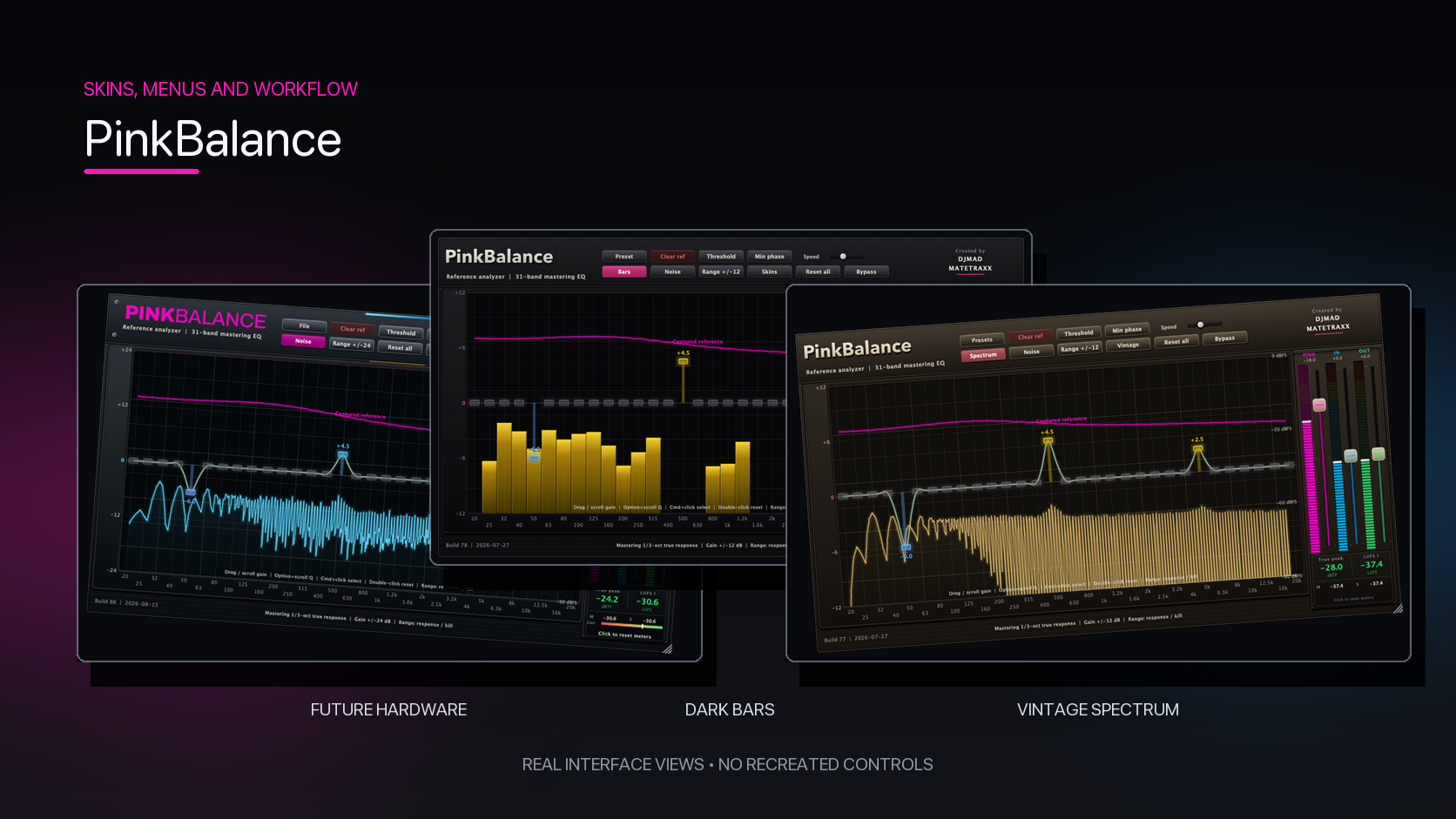The height and width of the screenshot is (819, 1456).
Task: Click the DARK BARS caption
Action: tap(730, 710)
